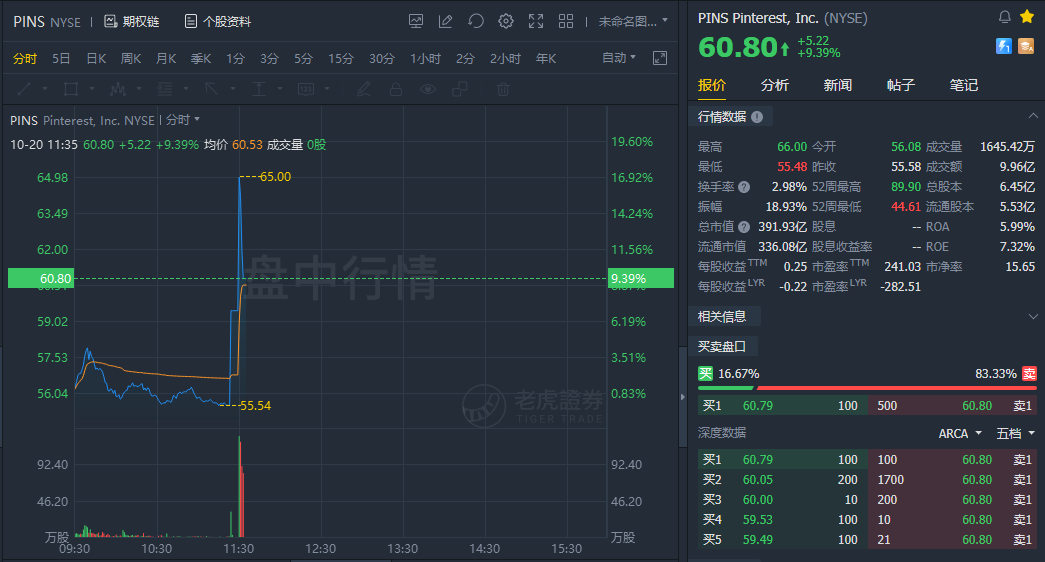This screenshot has height=562, width=1045.
Task: Toggle drawings visibility eye icon
Action: click(x=428, y=89)
